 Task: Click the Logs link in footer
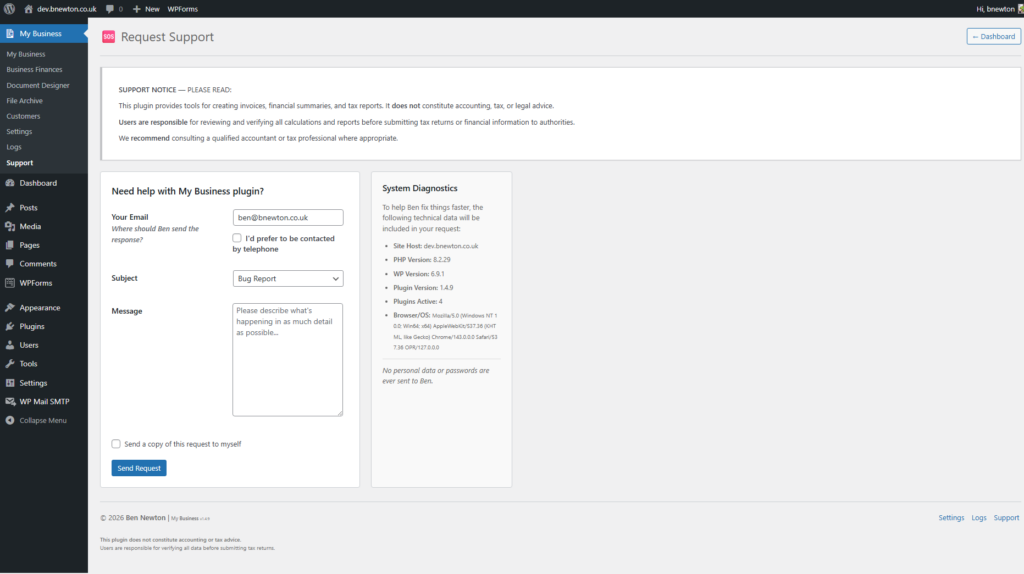point(979,518)
